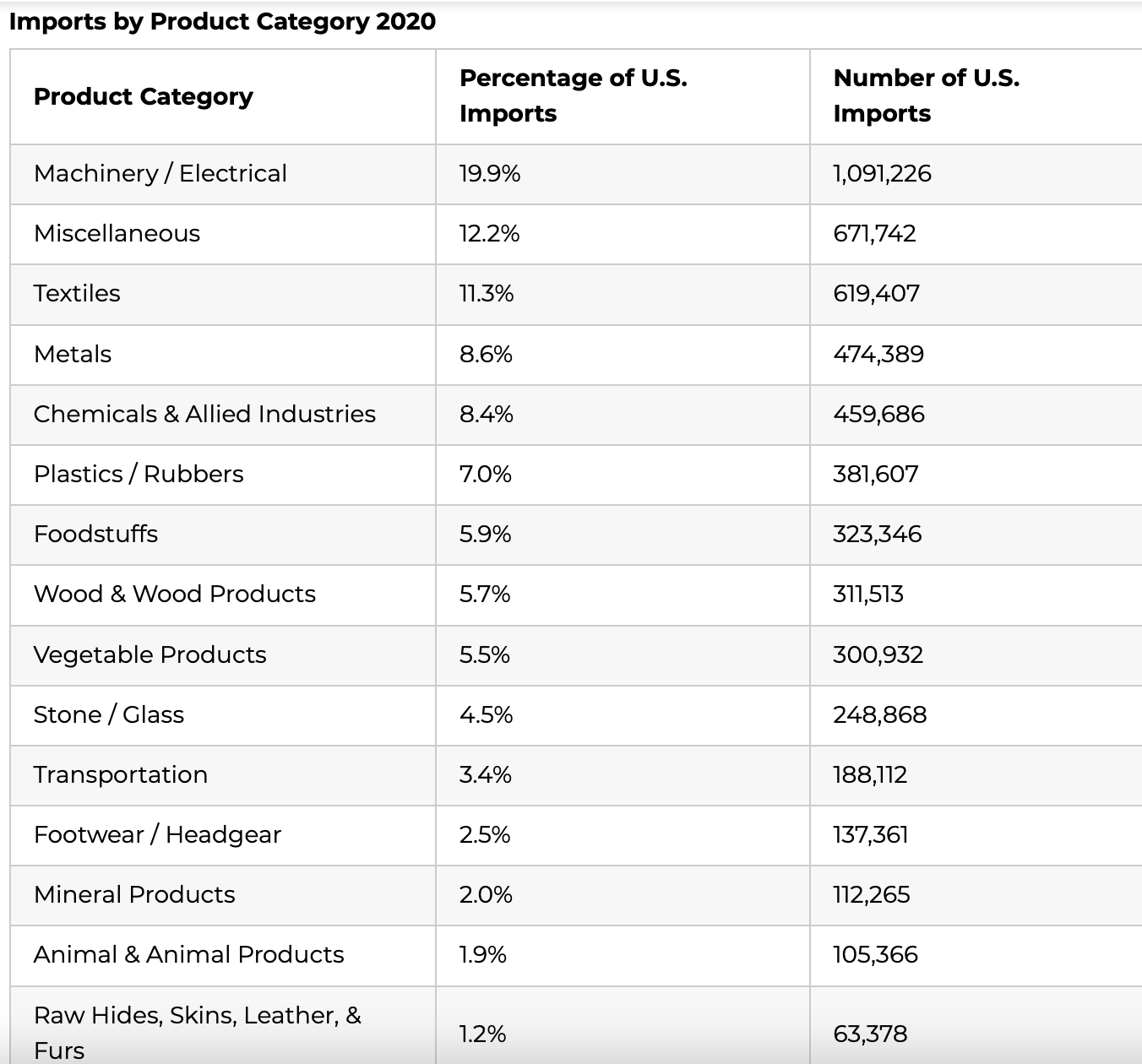The image size is (1142, 1064).
Task: Select the "Stone / Glass" cell
Action: click(108, 715)
